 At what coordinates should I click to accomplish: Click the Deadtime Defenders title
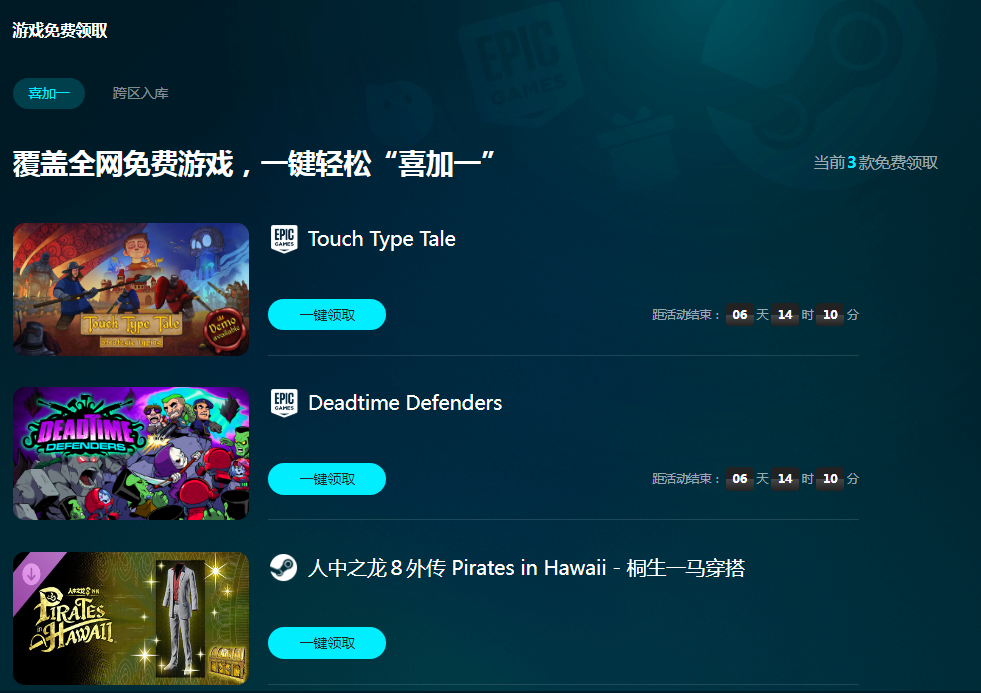point(405,403)
